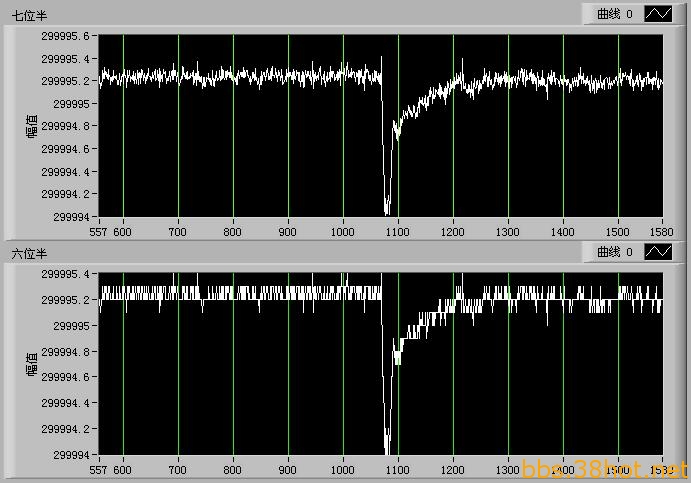Click the plot legend icon of the 七位半 chart
Screen dimensions: 691x483
click(658, 14)
